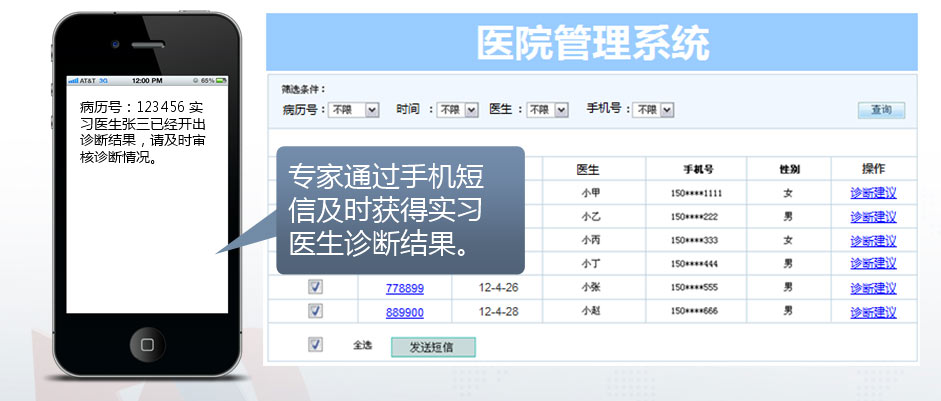Toggle the 全选 select-all checkbox
The image size is (941, 401).
pos(315,345)
